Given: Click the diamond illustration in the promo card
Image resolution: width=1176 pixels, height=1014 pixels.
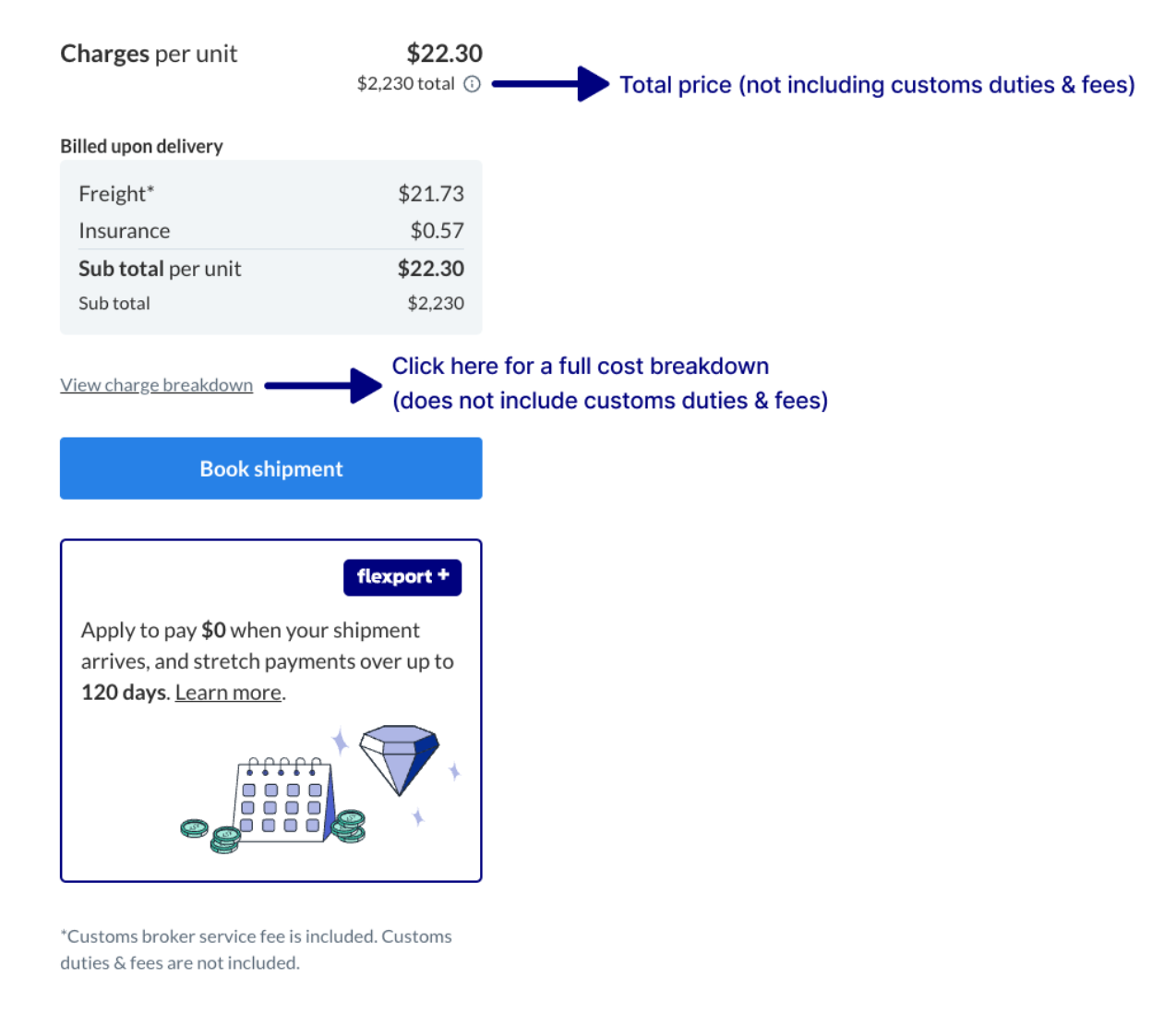Looking at the screenshot, I should click(399, 759).
